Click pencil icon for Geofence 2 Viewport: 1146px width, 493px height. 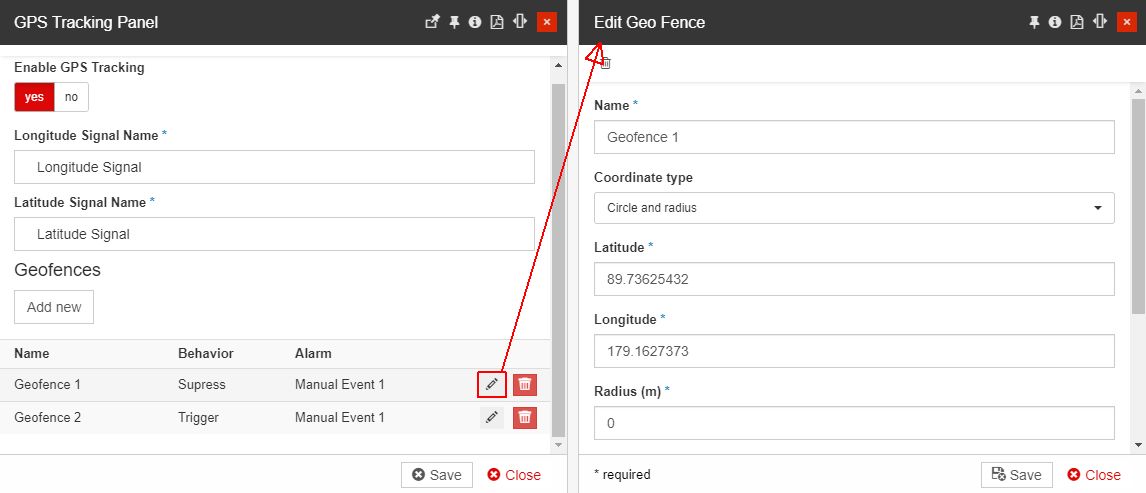[491, 418]
